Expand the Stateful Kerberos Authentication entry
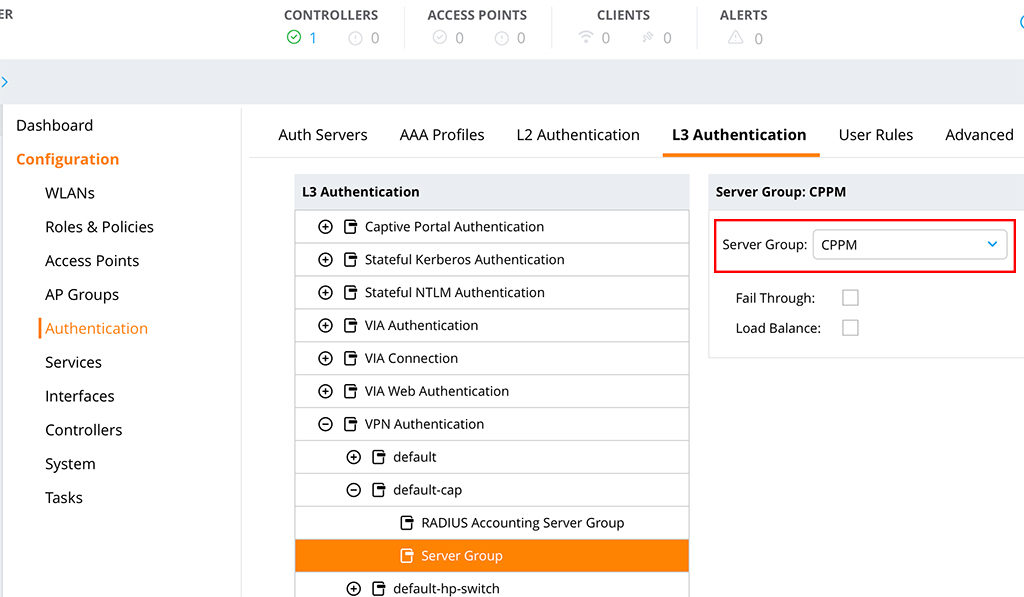The height and width of the screenshot is (597, 1024). pyautogui.click(x=324, y=259)
